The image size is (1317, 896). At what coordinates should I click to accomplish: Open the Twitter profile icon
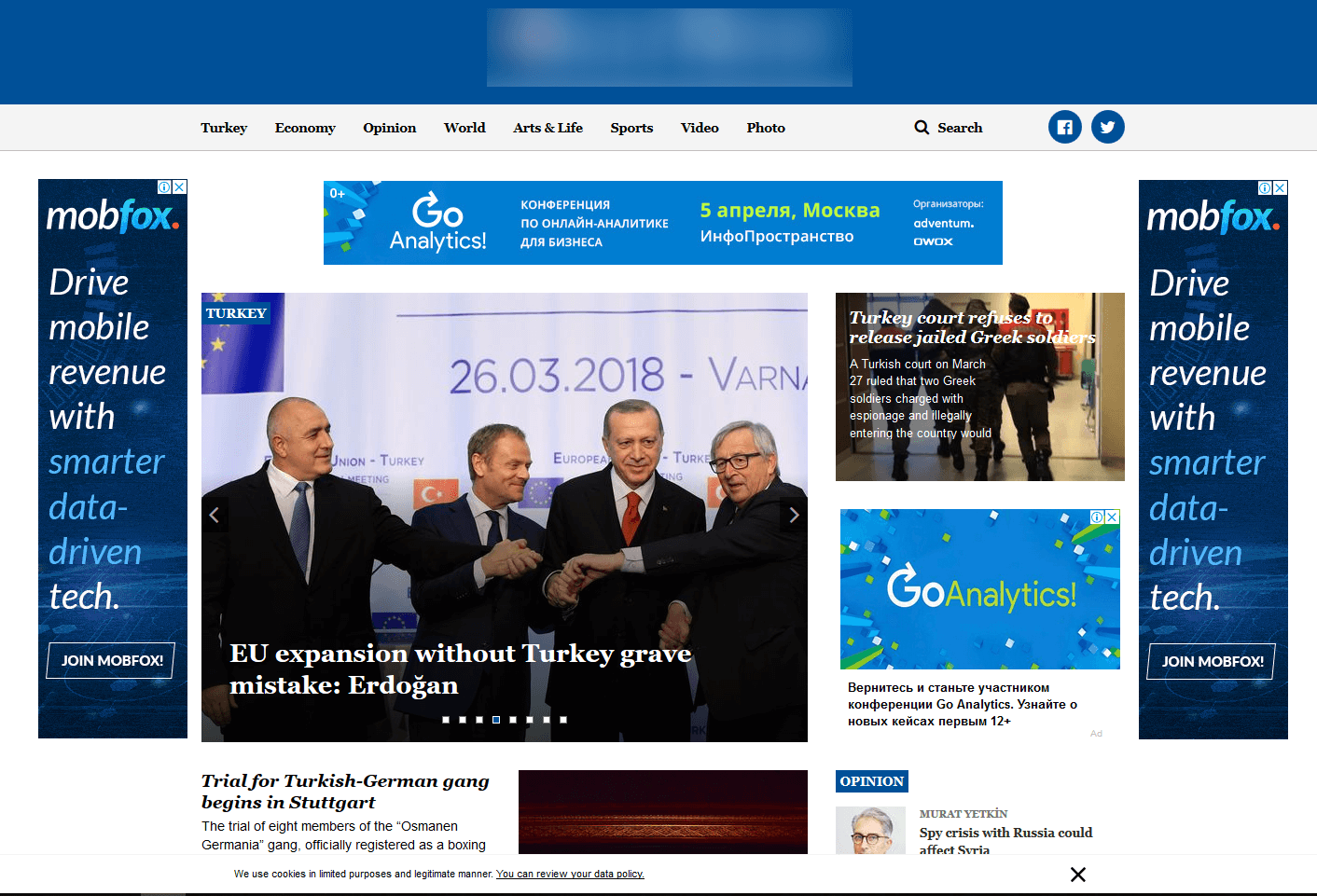click(x=1107, y=127)
